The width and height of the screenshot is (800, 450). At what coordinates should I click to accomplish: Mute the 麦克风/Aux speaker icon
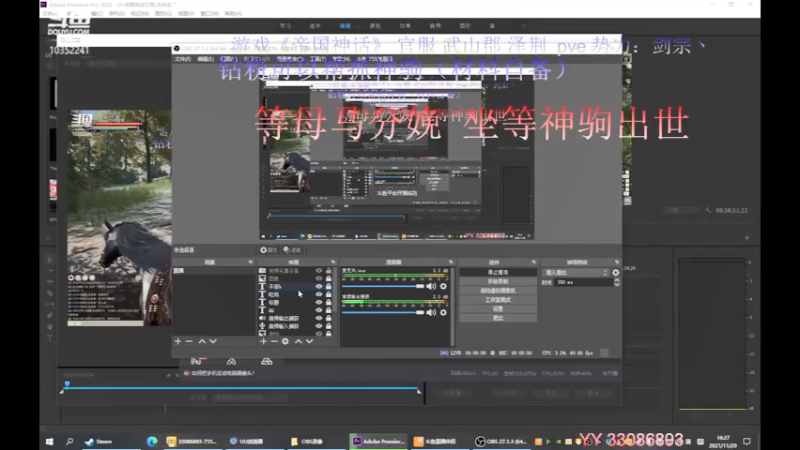(x=431, y=286)
